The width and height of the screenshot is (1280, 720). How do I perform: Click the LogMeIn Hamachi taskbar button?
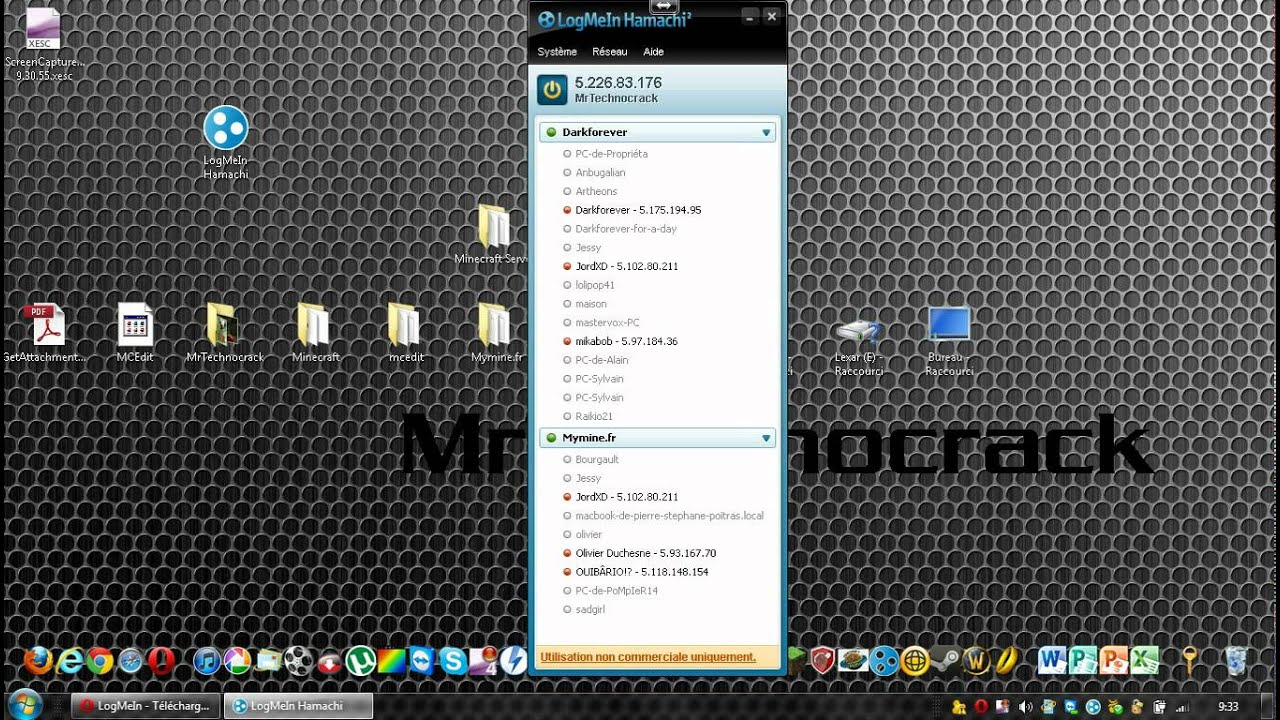point(298,706)
